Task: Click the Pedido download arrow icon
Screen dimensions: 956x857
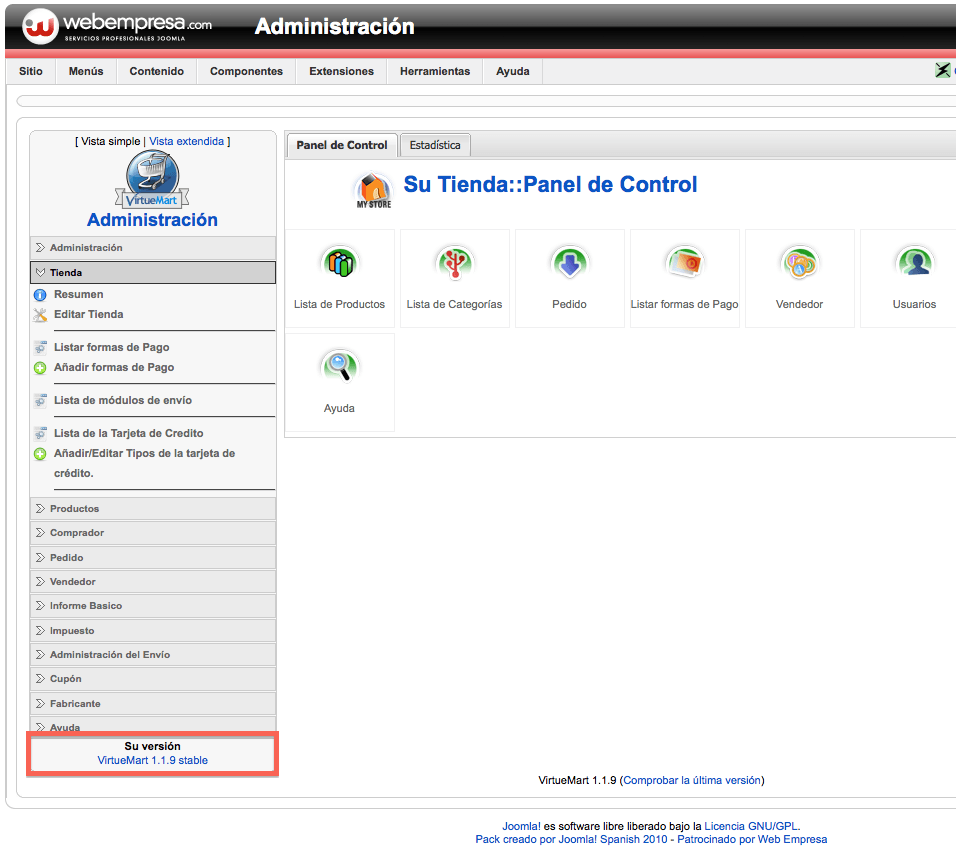Action: (569, 263)
